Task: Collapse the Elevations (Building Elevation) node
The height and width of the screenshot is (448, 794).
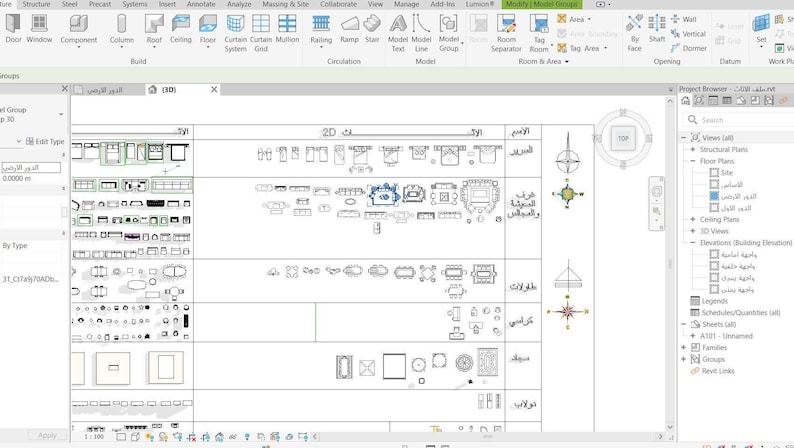Action: click(x=693, y=242)
